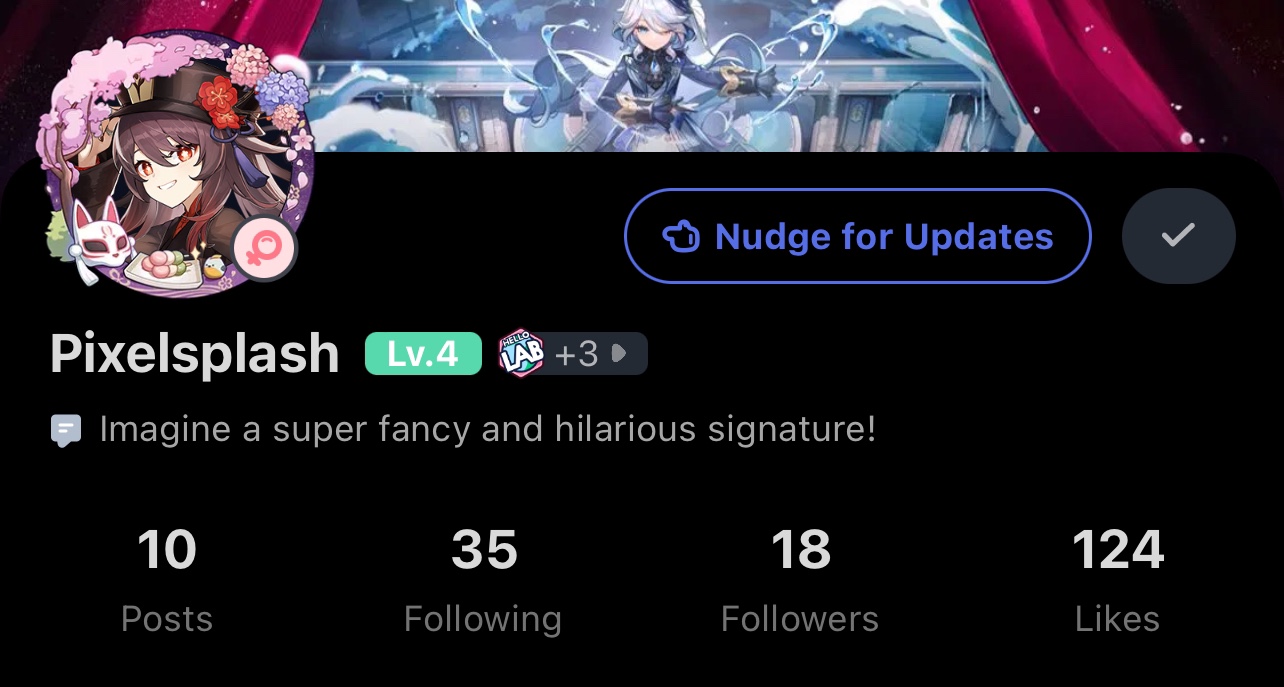Viewport: 1284px width, 687px height.
Task: Open the 124 Likes stat
Action: tap(1118, 580)
